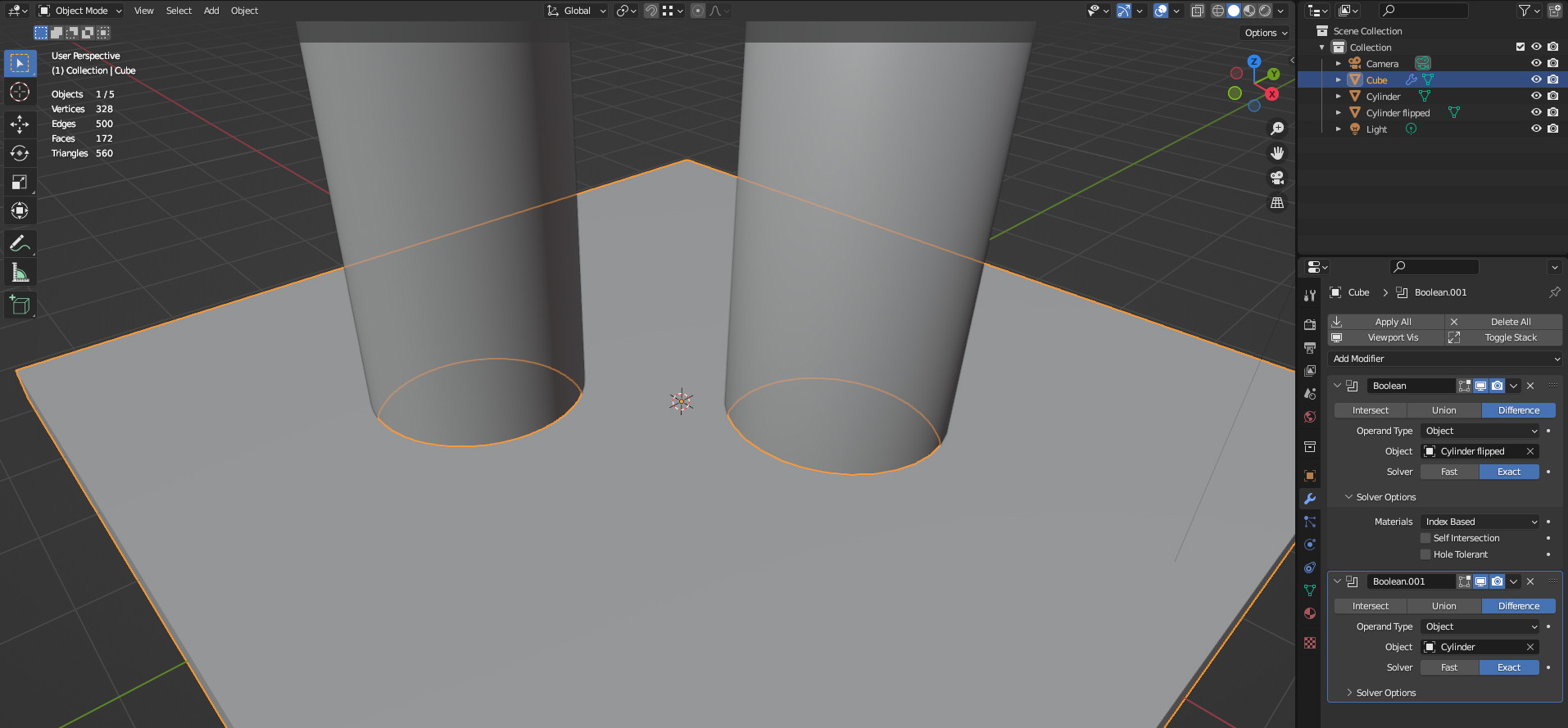Select the Add Cube tool

20,305
